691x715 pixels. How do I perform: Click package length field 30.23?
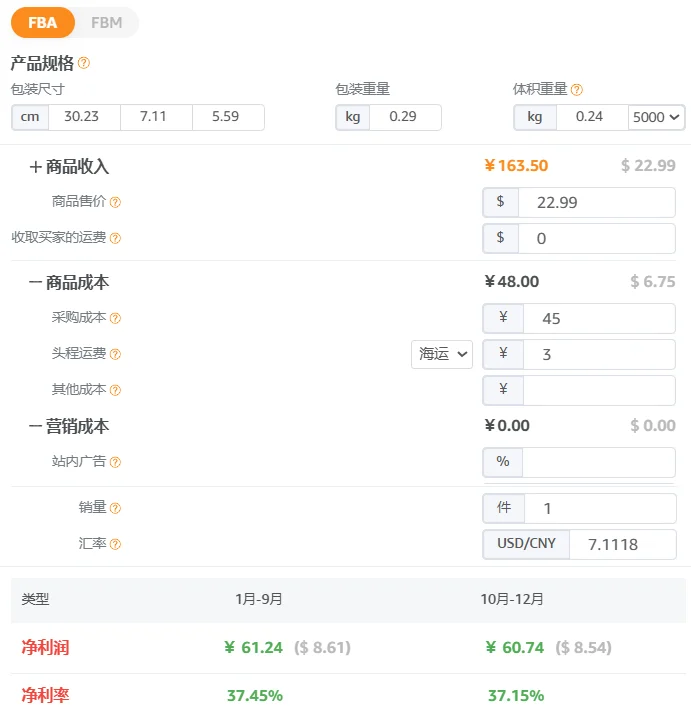[x=84, y=117]
